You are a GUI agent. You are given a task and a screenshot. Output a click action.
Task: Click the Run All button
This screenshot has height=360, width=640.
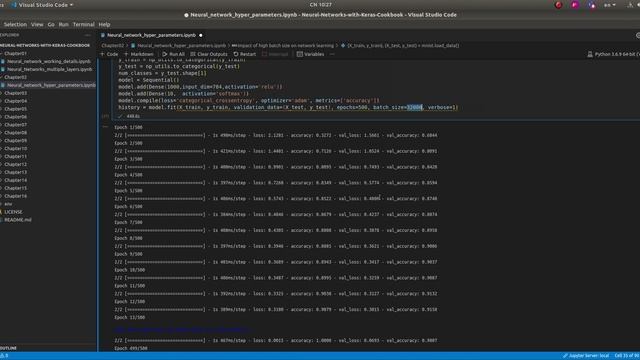tap(173, 54)
